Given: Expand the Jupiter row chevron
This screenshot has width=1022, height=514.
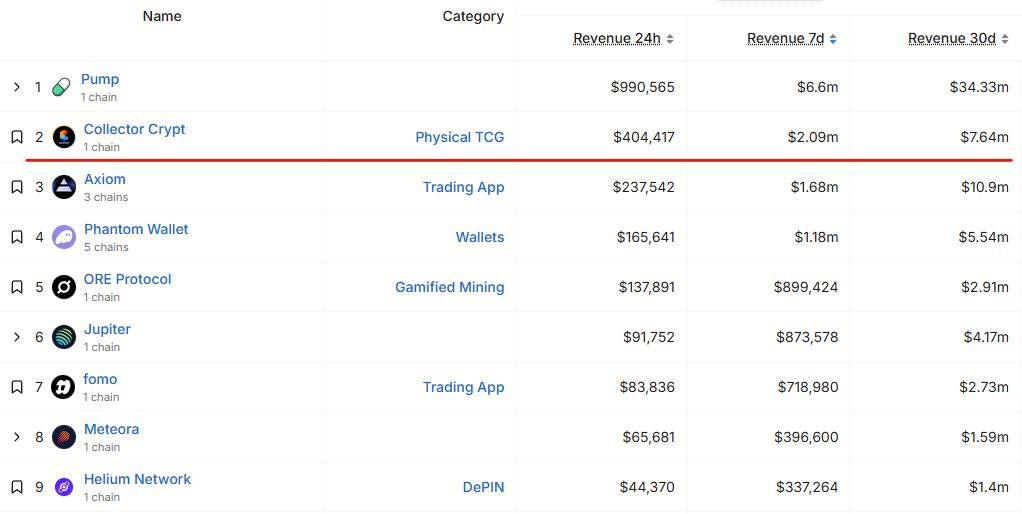Looking at the screenshot, I should [x=17, y=337].
